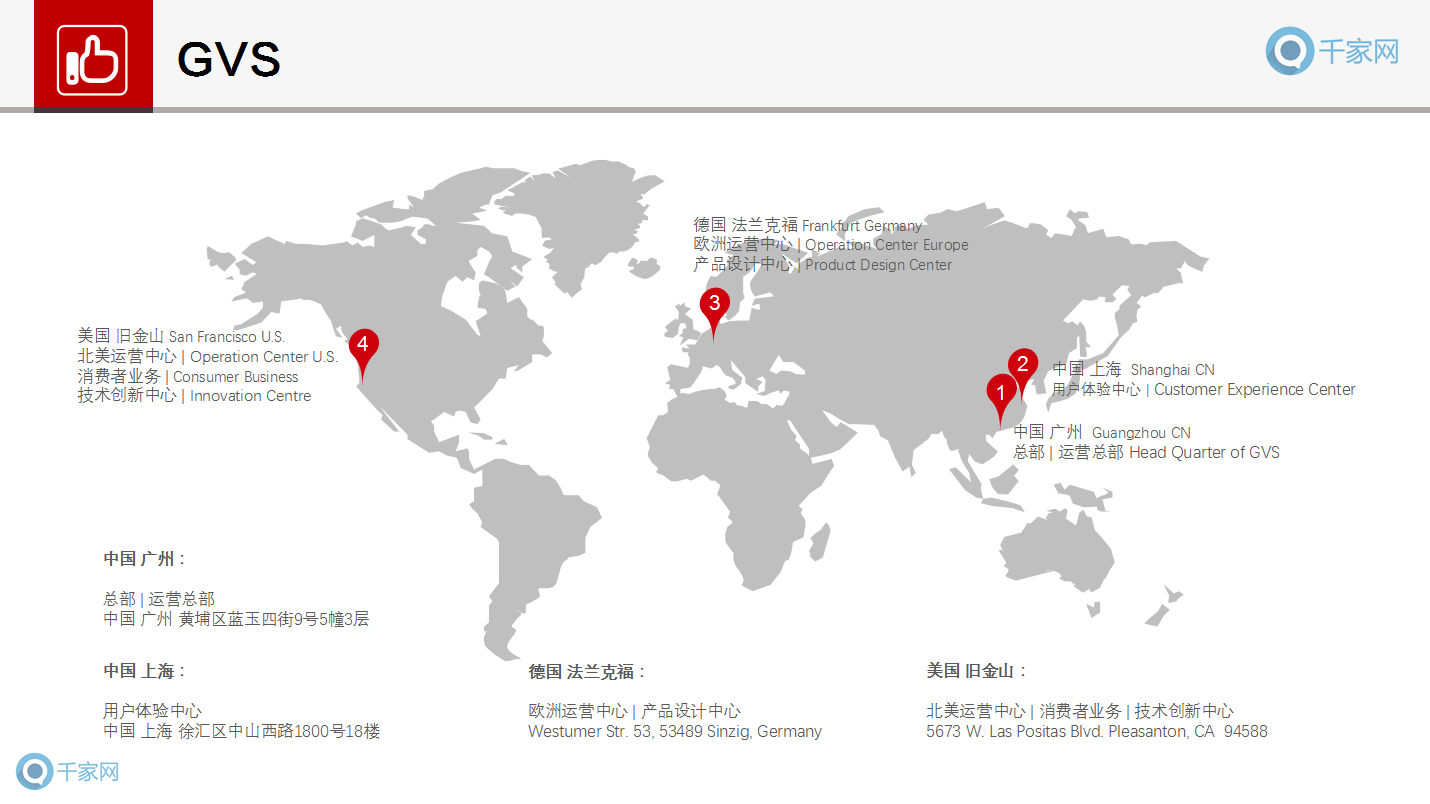Screen dimensions: 1430x804
Task: Select map pin number 4 for San Francisco
Action: [363, 345]
